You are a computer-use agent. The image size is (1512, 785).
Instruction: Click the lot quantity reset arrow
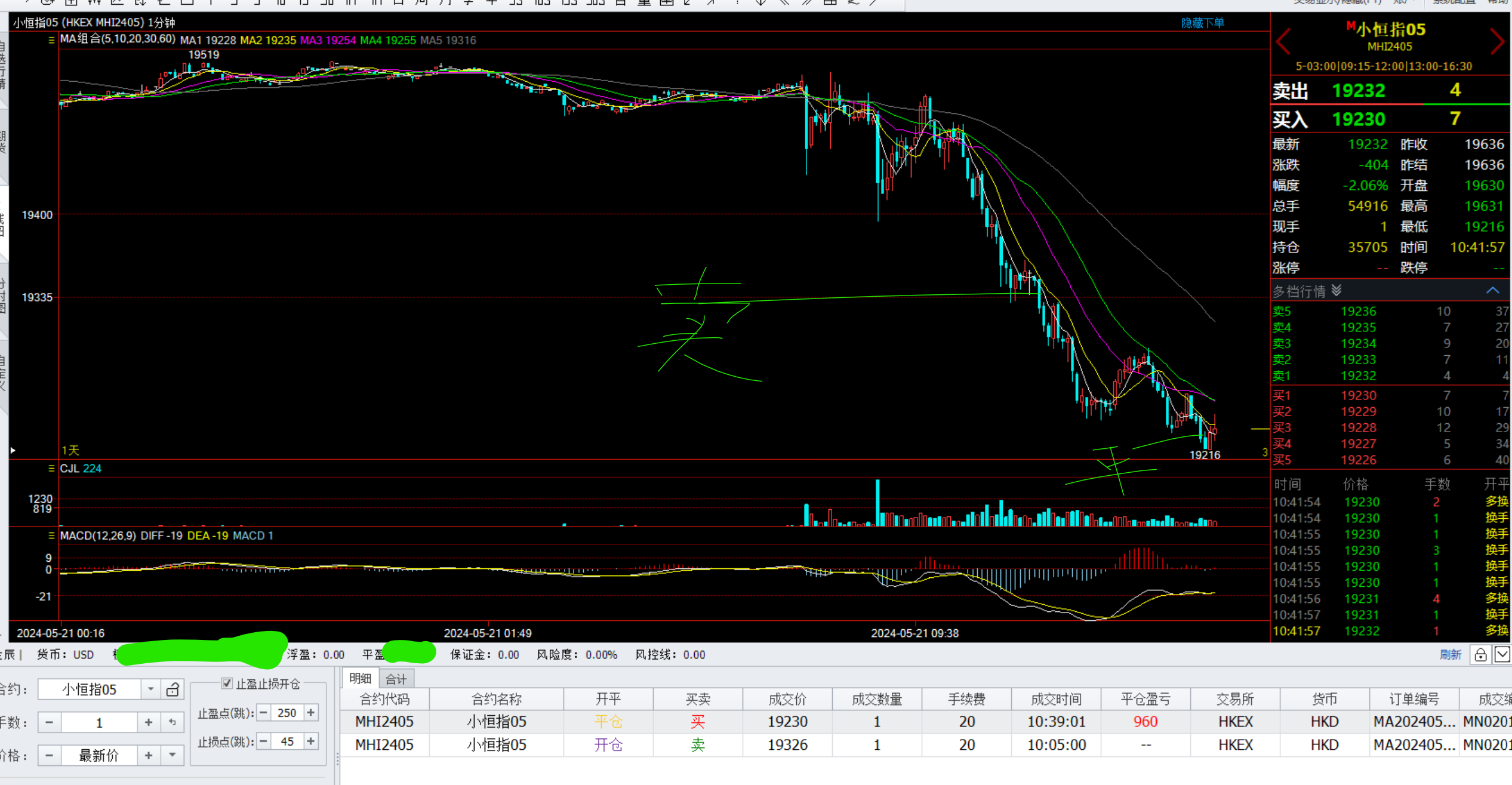coord(173,722)
